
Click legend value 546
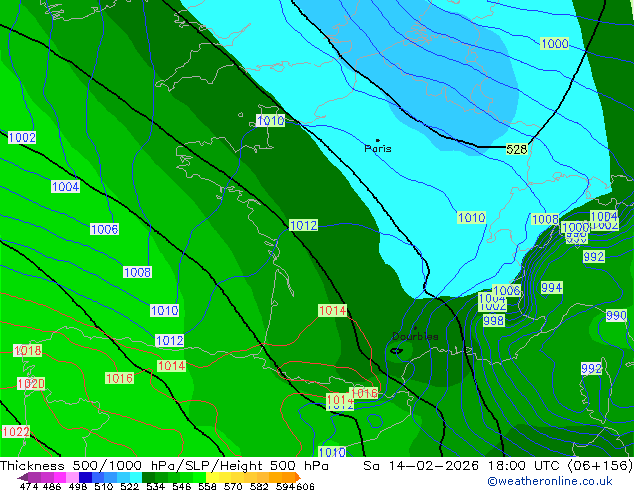[182, 486]
